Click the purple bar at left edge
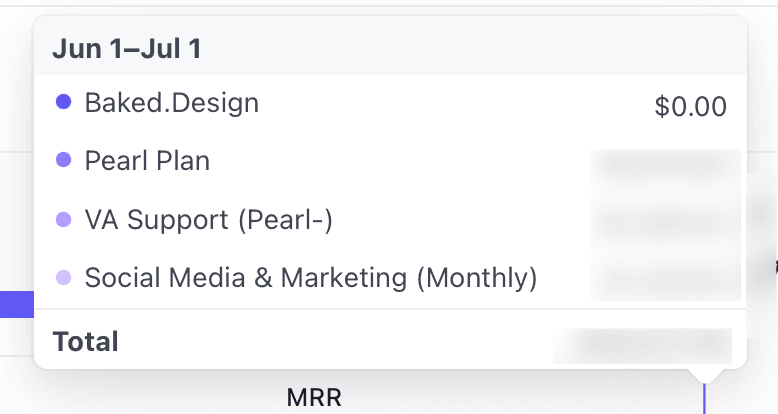 pyautogui.click(x=16, y=304)
